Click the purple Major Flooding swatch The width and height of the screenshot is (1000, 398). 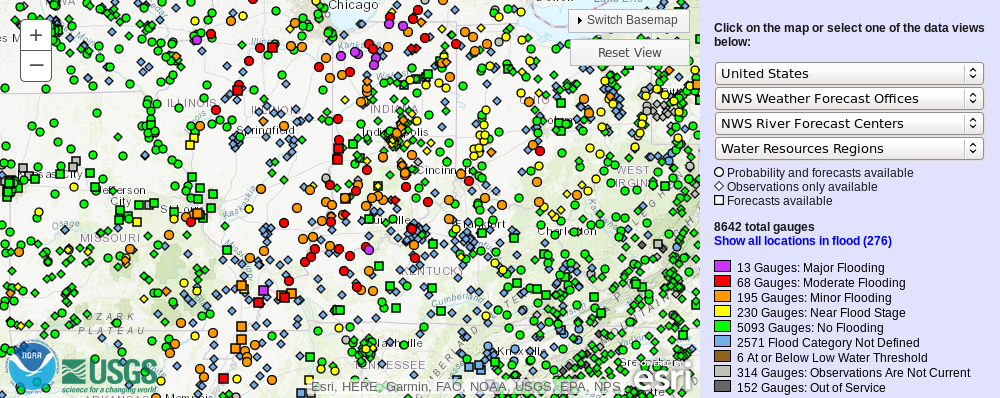722,267
